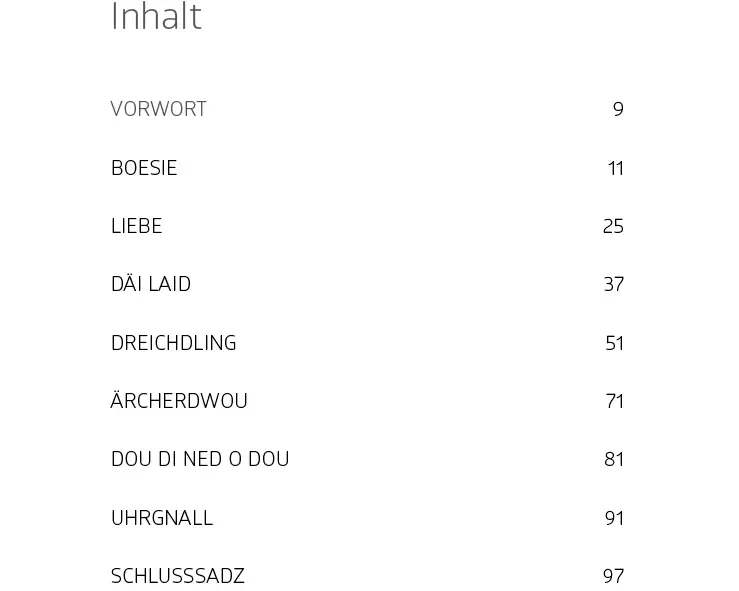Click the Inhalt heading
This screenshot has width=739, height=591.
[156, 18]
